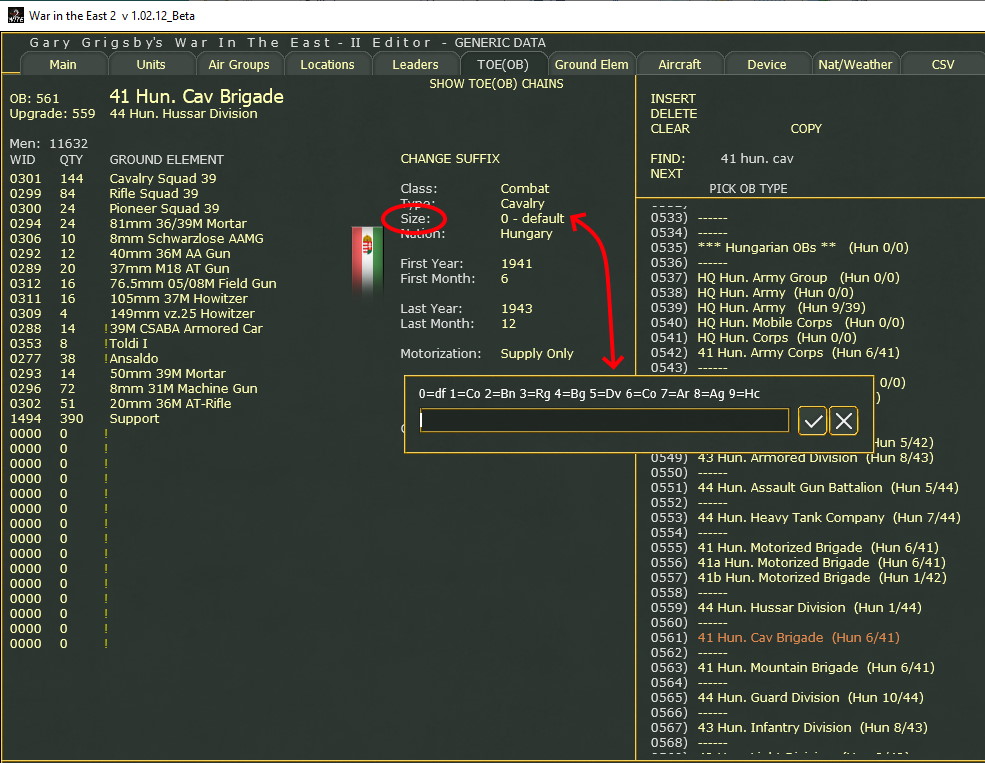Select 'Toldi I' ground element

click(x=128, y=344)
